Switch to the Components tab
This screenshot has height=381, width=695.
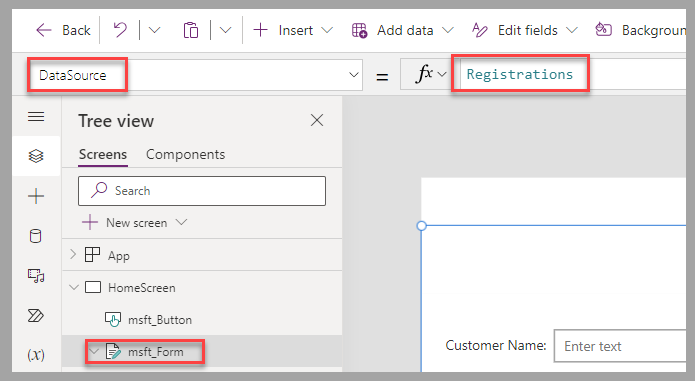185,154
